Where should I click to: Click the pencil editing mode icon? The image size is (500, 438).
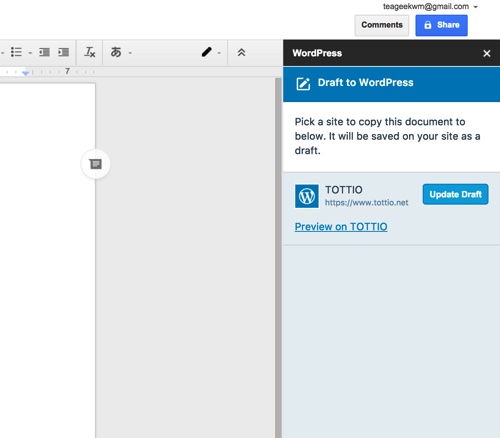click(x=207, y=52)
